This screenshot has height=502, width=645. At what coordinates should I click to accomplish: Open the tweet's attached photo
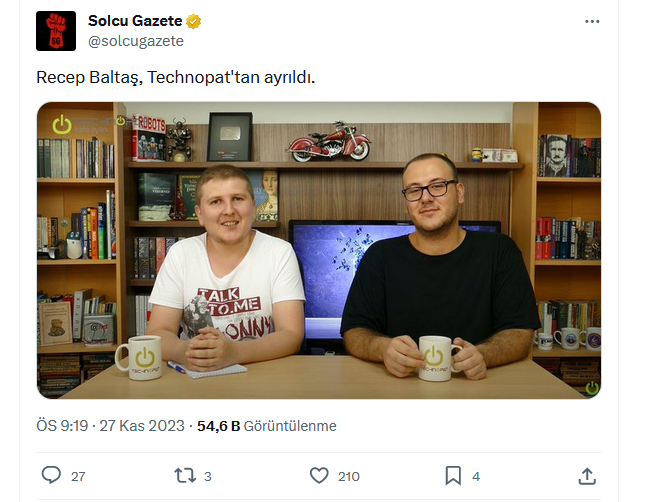[x=319, y=250]
